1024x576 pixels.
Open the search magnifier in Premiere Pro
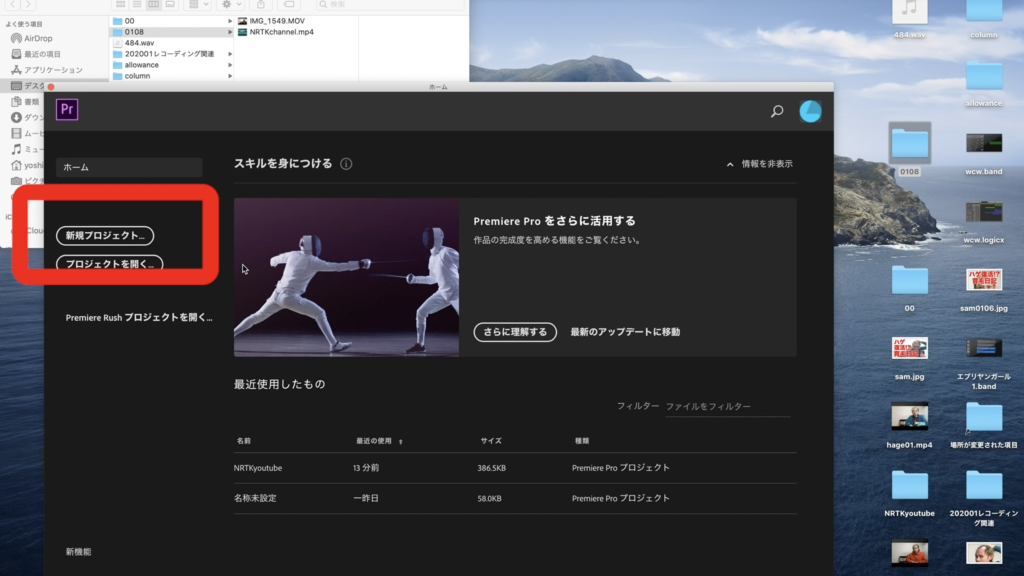pyautogui.click(x=776, y=112)
